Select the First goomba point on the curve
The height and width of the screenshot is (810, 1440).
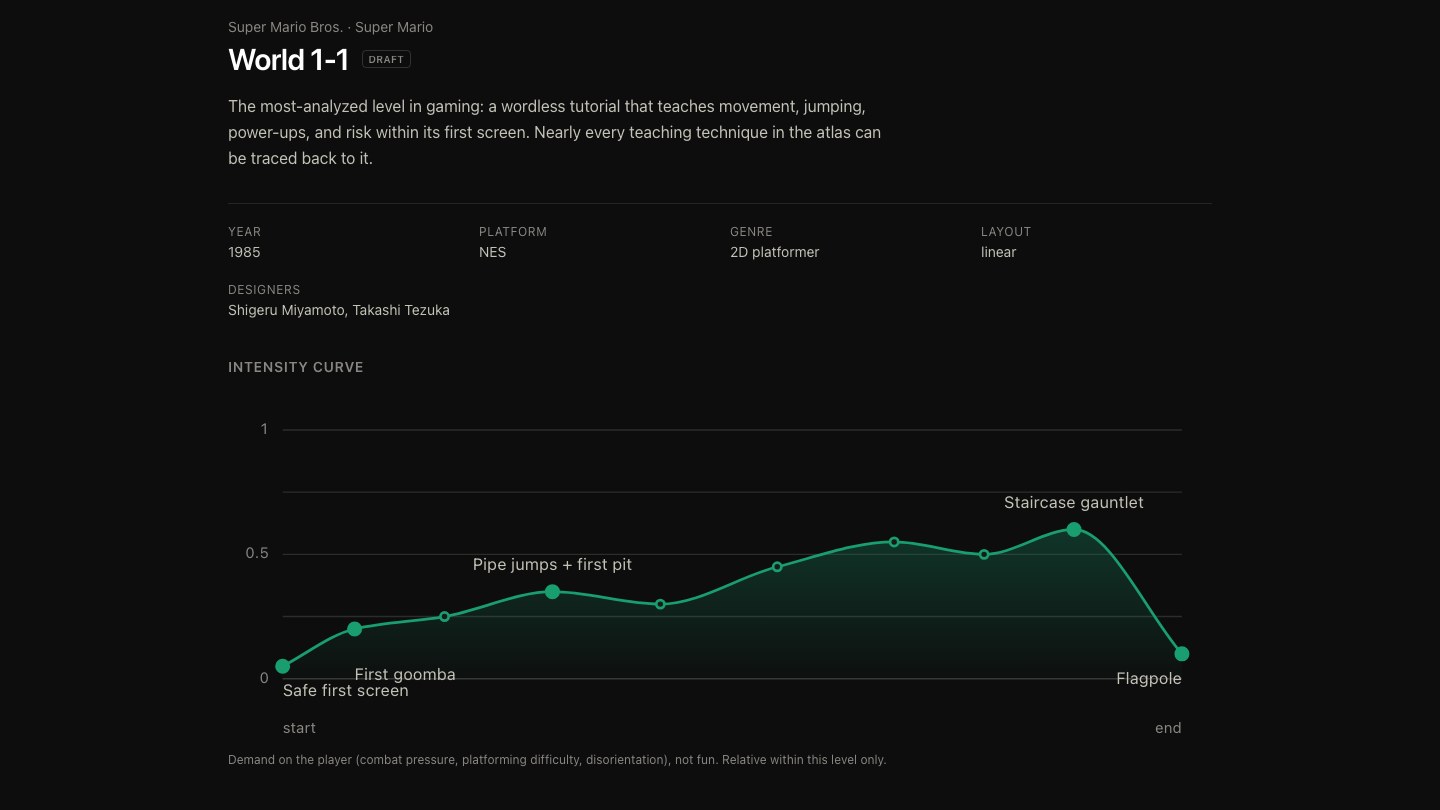[x=354, y=629]
